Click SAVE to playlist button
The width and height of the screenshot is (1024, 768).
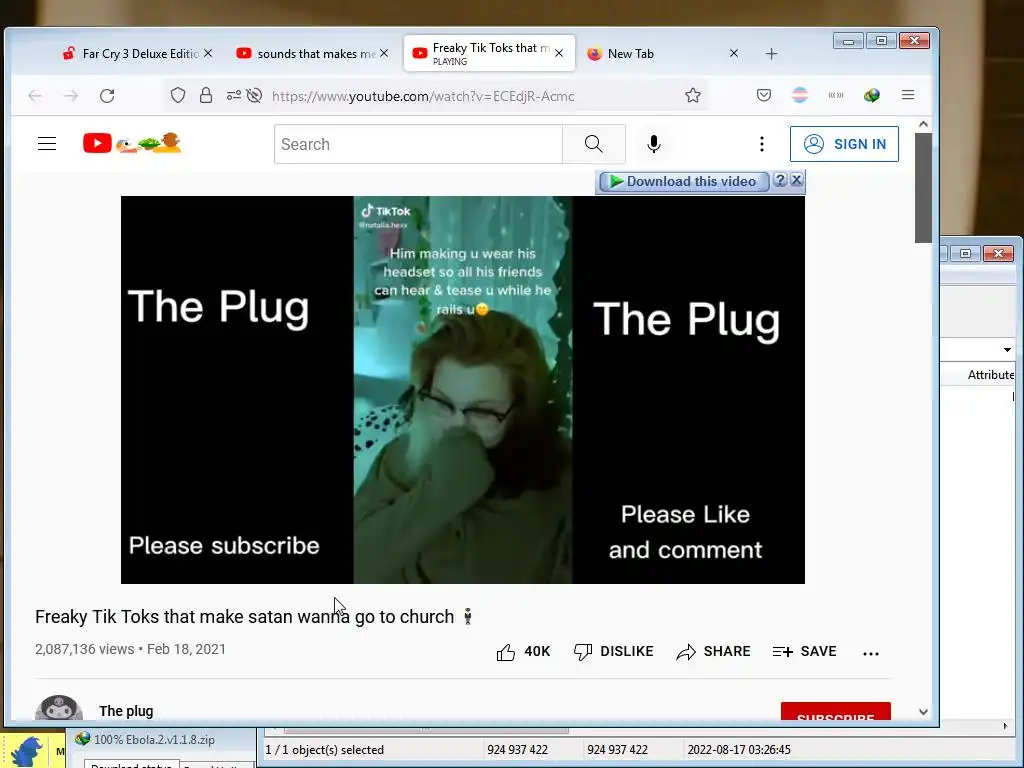[x=805, y=652]
